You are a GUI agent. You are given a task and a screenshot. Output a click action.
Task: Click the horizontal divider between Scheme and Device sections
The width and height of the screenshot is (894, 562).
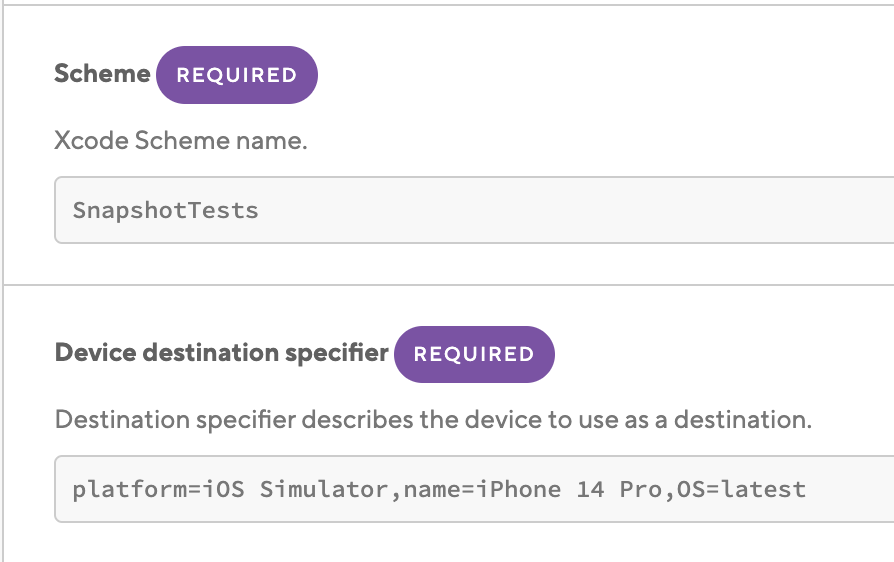point(448,285)
